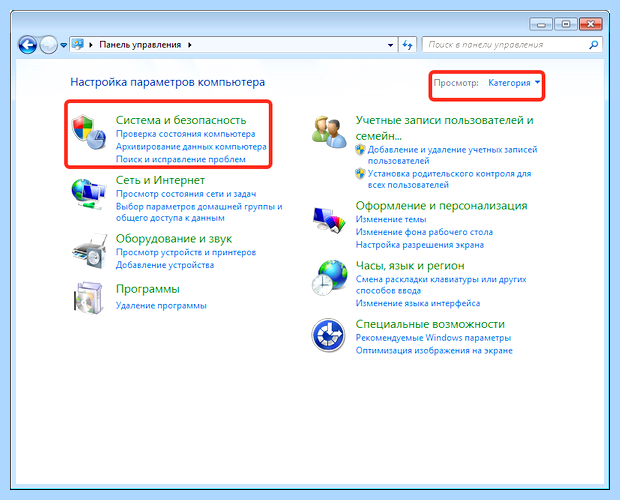Viewport: 620px width, 500px height.
Task: Click Просмотр устройств и принтеров link
Action: pos(186,252)
